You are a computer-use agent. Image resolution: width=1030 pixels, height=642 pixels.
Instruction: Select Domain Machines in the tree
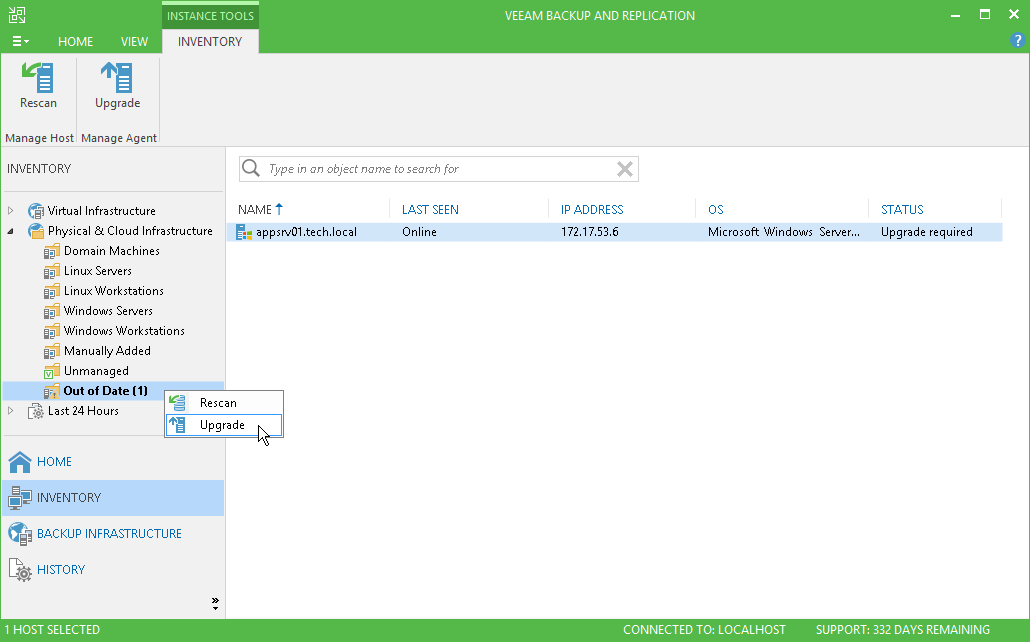tap(112, 251)
